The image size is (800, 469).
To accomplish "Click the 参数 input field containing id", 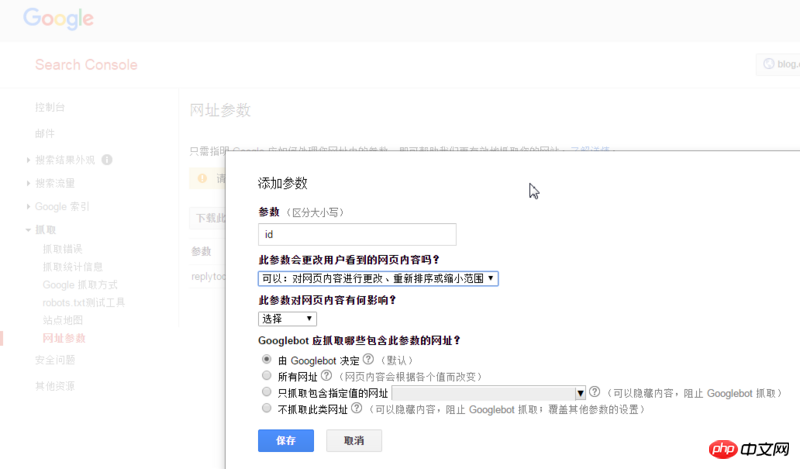I will [357, 234].
